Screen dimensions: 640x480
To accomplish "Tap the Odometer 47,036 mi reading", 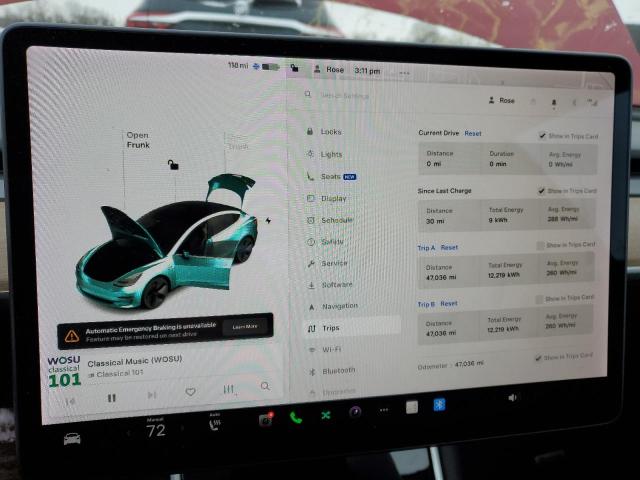I will pyautogui.click(x=451, y=365).
